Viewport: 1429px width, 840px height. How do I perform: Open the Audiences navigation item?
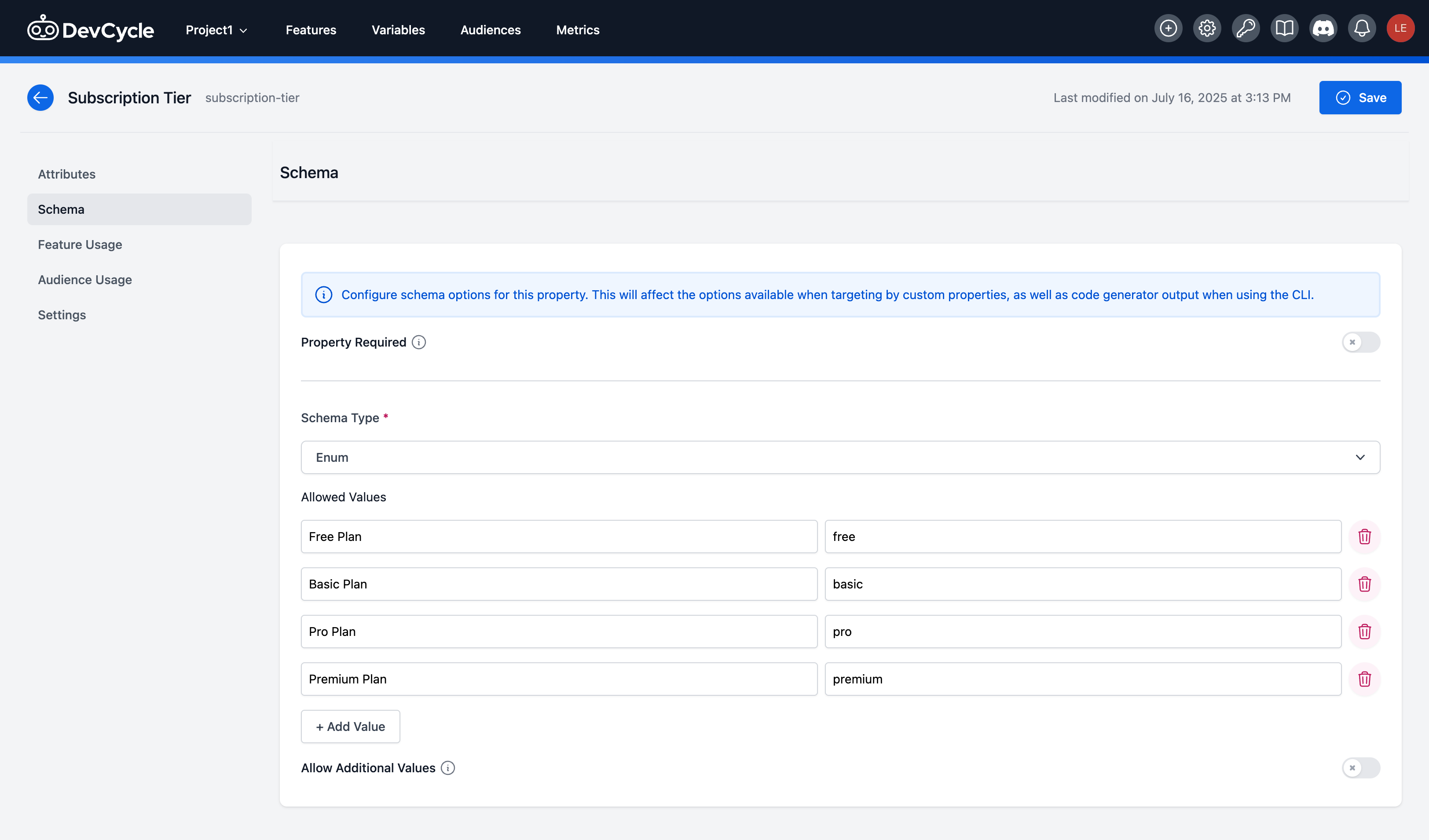[x=490, y=29]
